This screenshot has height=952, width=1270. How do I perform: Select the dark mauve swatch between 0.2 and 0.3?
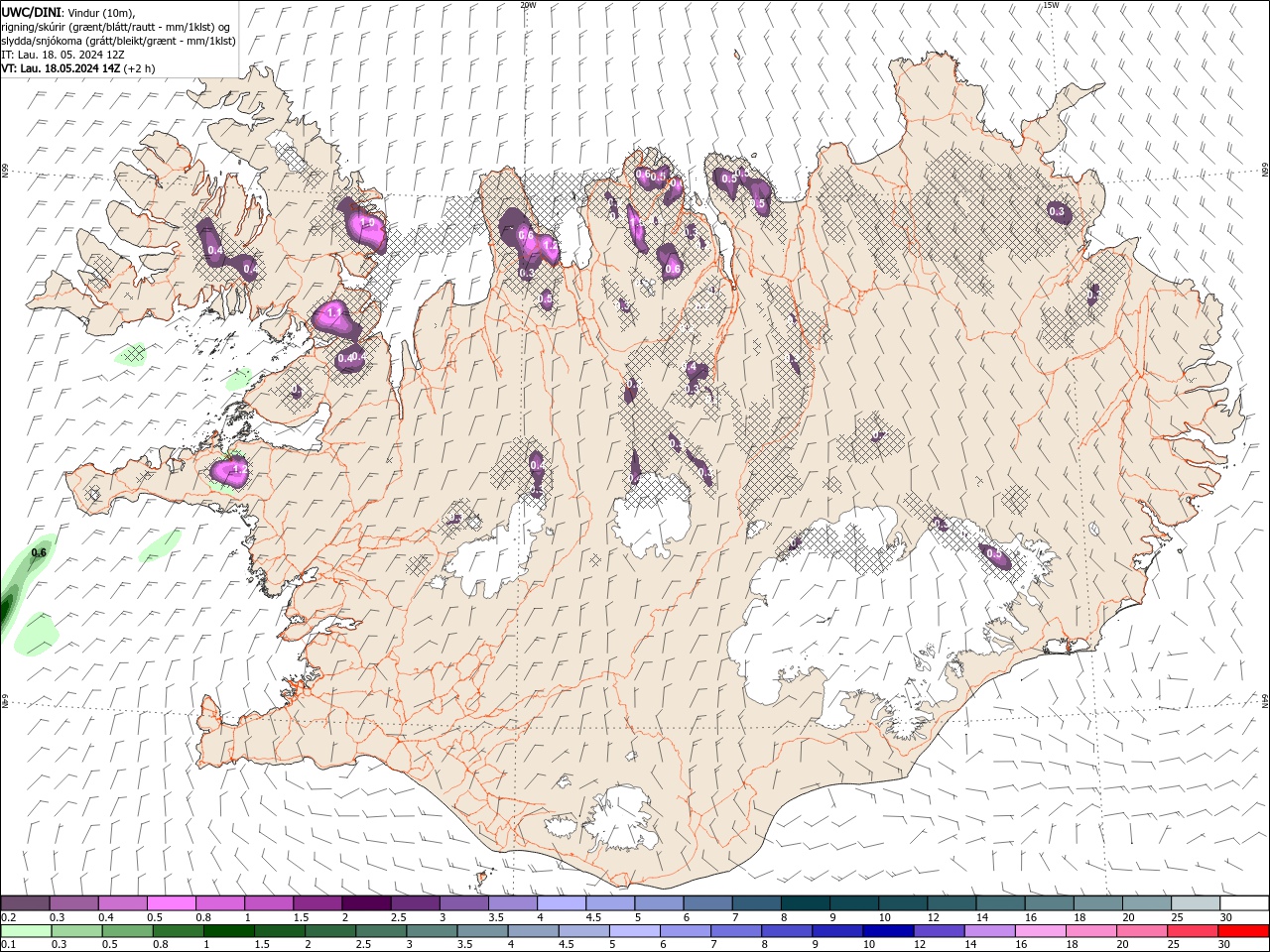click(25, 903)
